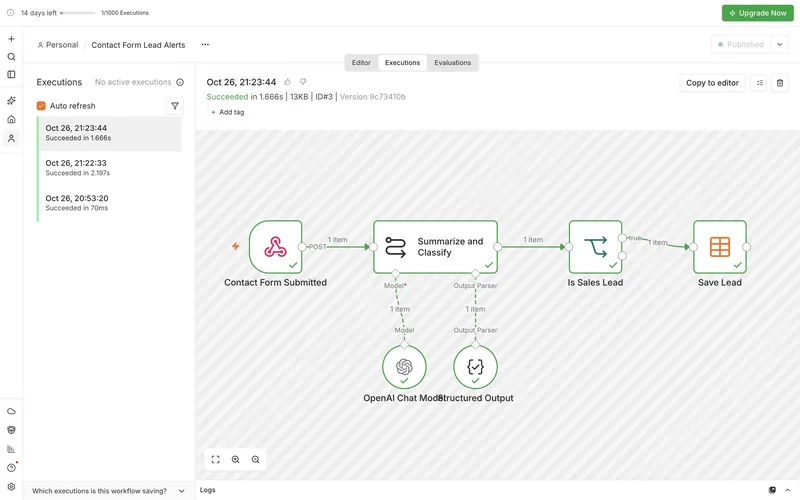
Task: Open the Personal breadcrumb link
Action: coord(58,45)
